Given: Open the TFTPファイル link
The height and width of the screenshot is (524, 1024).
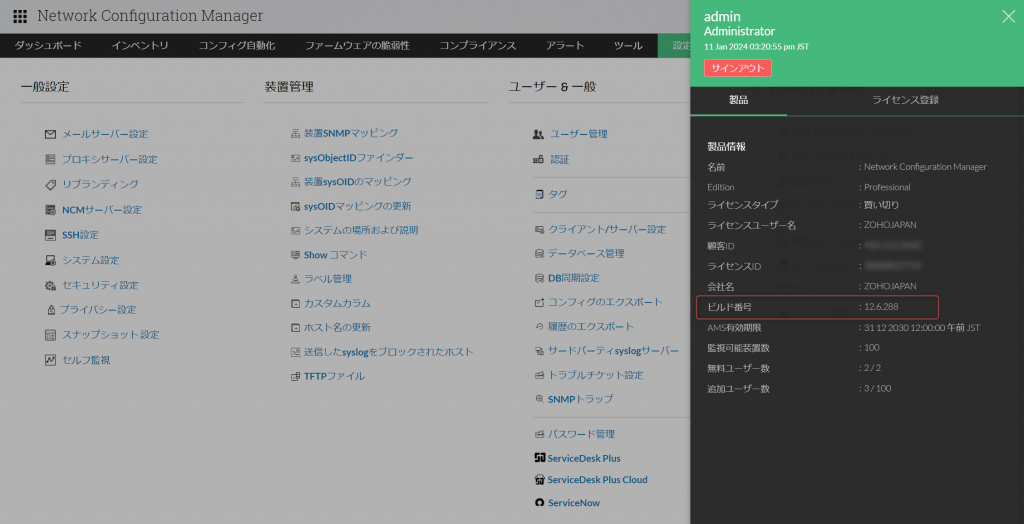Looking at the screenshot, I should point(334,376).
